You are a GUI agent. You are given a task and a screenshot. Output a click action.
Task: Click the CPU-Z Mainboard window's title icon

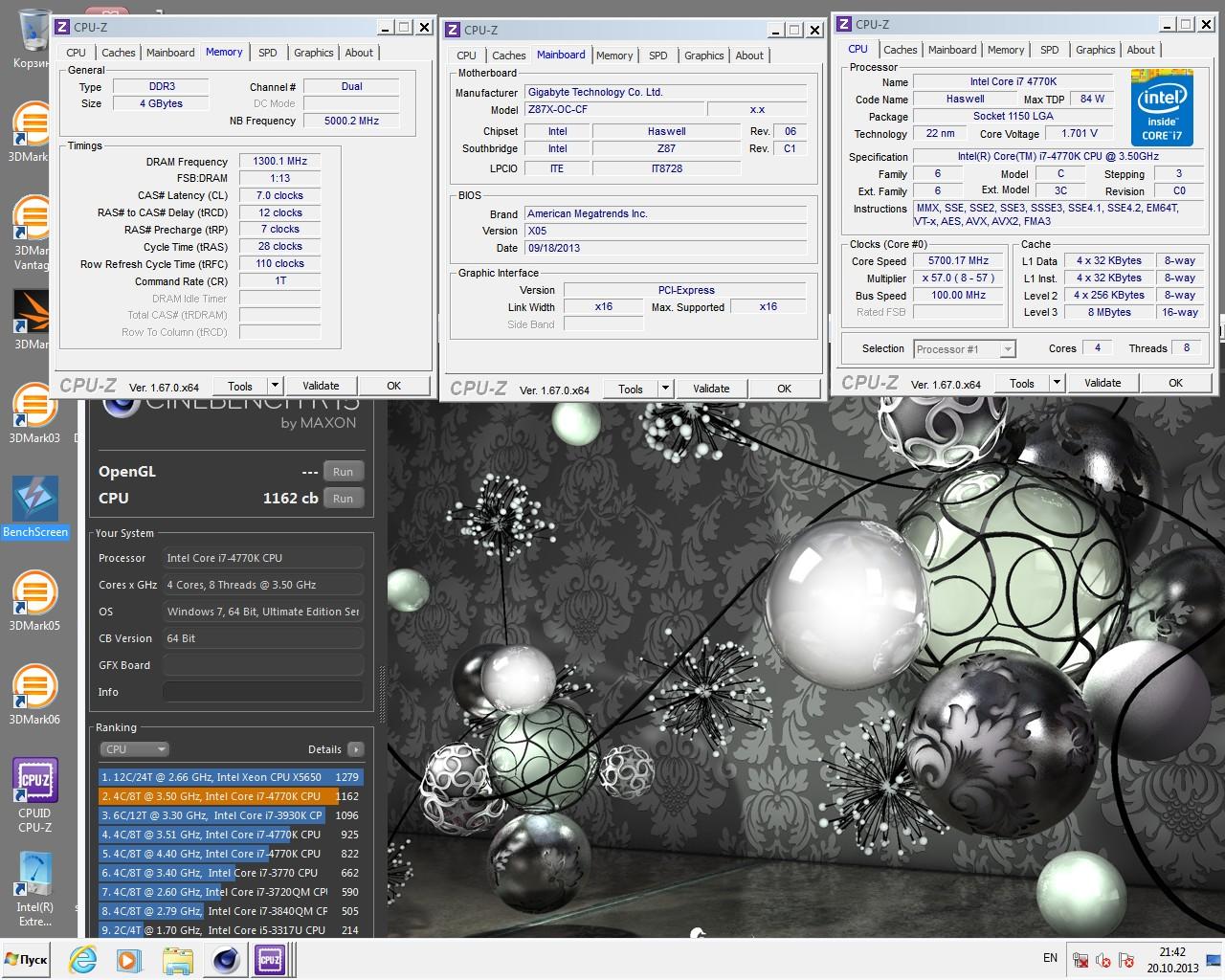454,30
